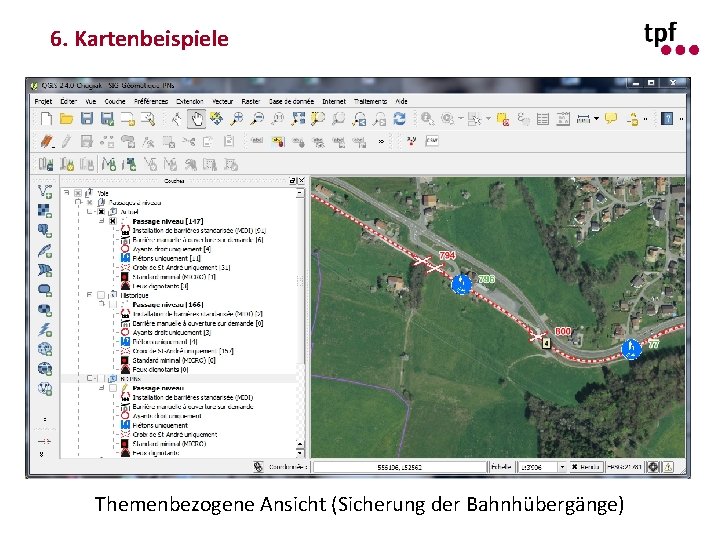Open the select features dropdown arrow

[x=489, y=119]
